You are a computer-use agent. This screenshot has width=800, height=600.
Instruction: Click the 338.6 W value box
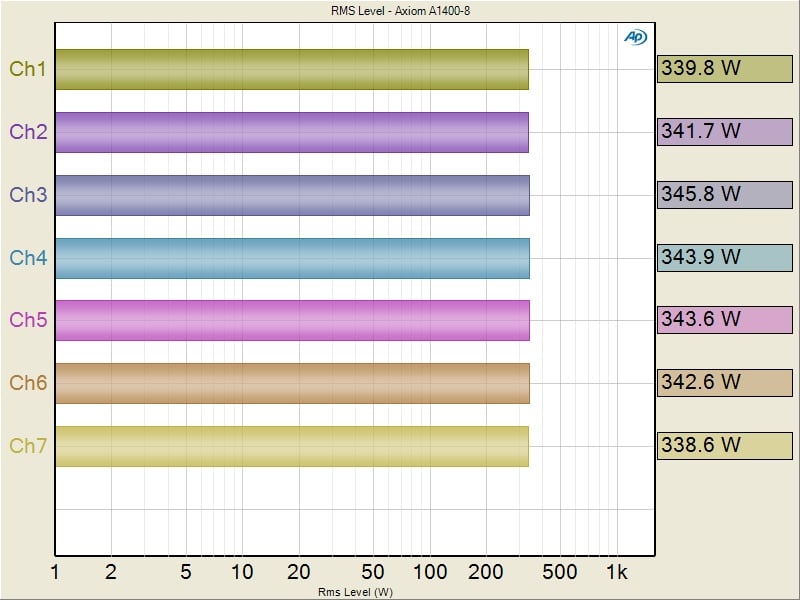click(x=724, y=445)
